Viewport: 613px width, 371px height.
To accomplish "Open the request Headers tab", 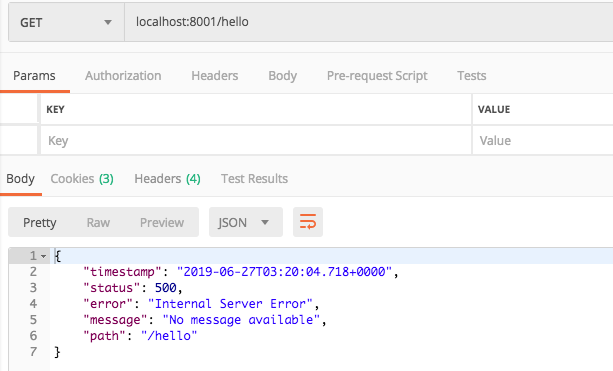I will [x=215, y=75].
